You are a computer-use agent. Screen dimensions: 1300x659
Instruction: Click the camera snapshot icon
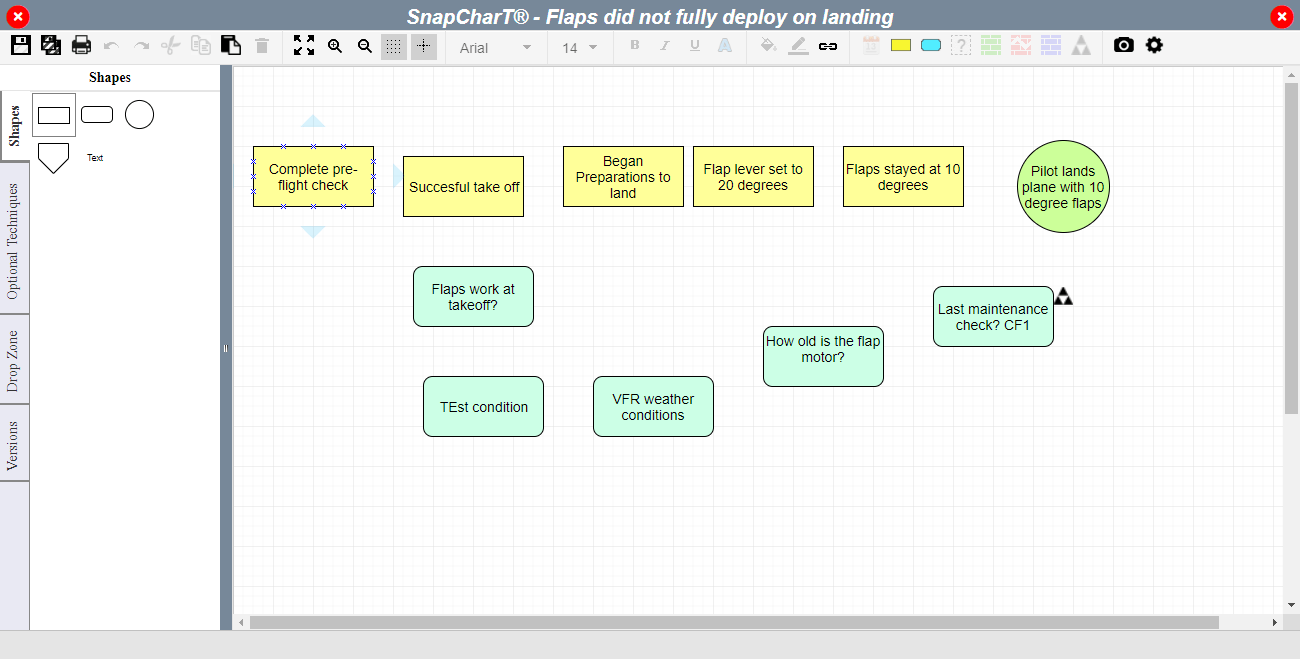(x=1124, y=45)
